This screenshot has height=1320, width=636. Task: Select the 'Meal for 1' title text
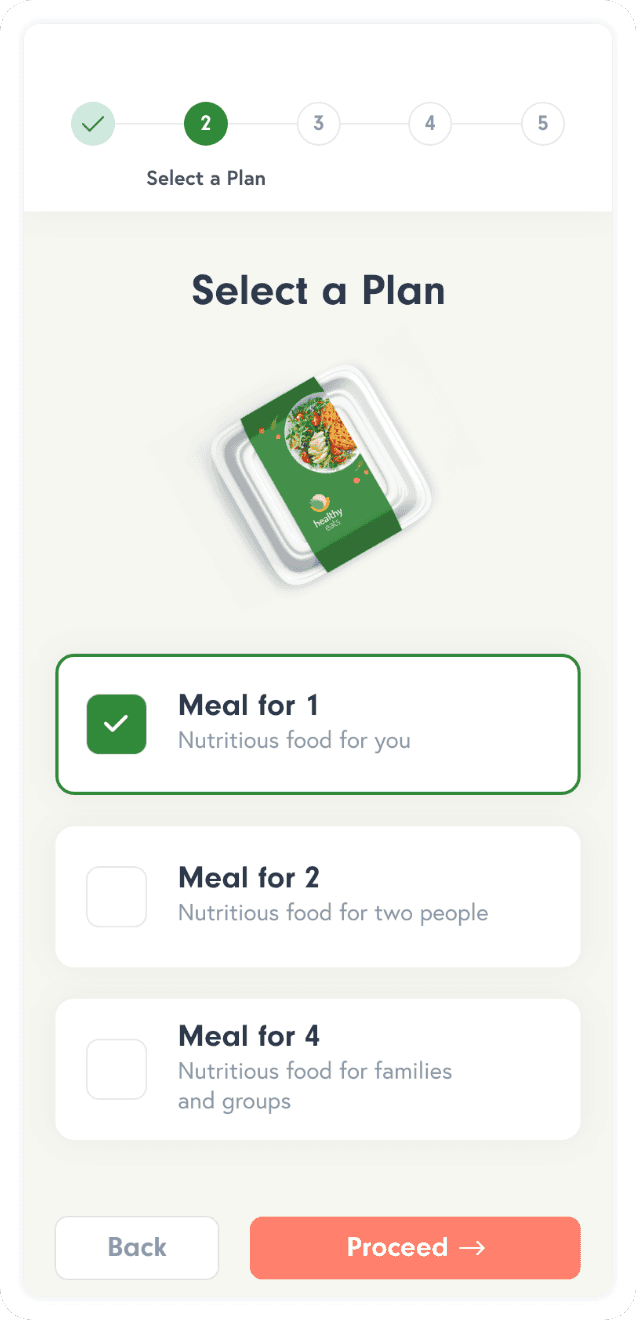248,705
